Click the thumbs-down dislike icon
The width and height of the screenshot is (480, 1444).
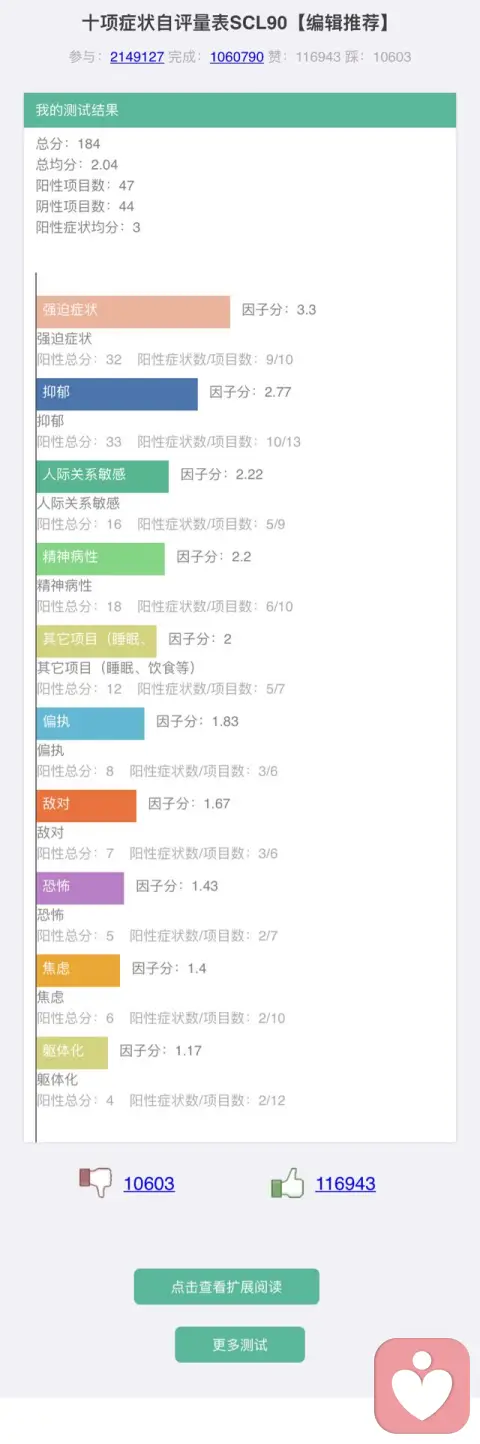point(95,1183)
